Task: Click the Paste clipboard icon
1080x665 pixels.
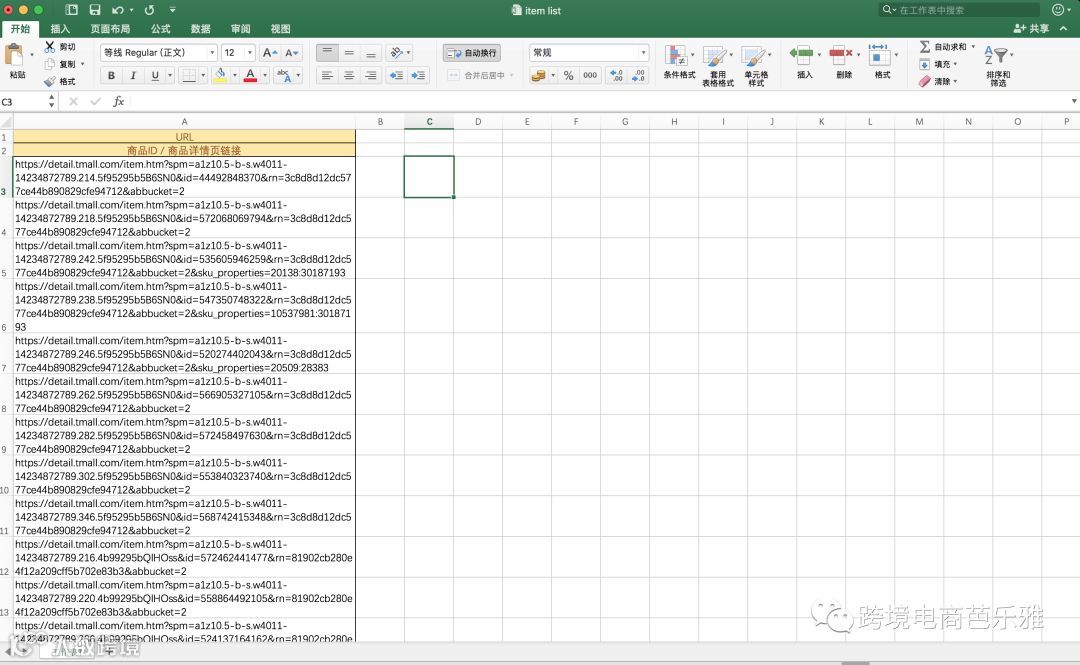Action: coord(15,55)
